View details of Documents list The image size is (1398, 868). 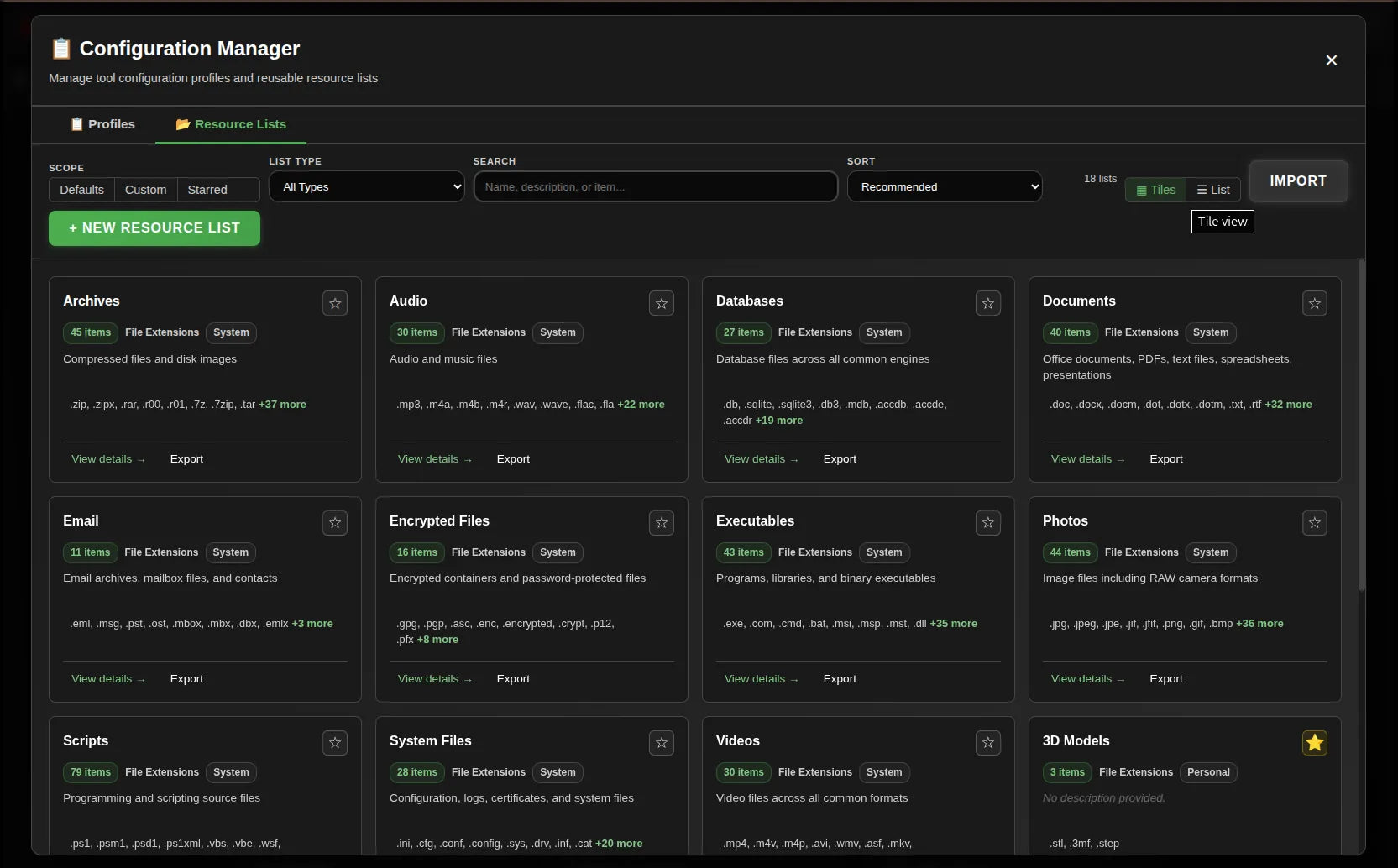[x=1088, y=459]
